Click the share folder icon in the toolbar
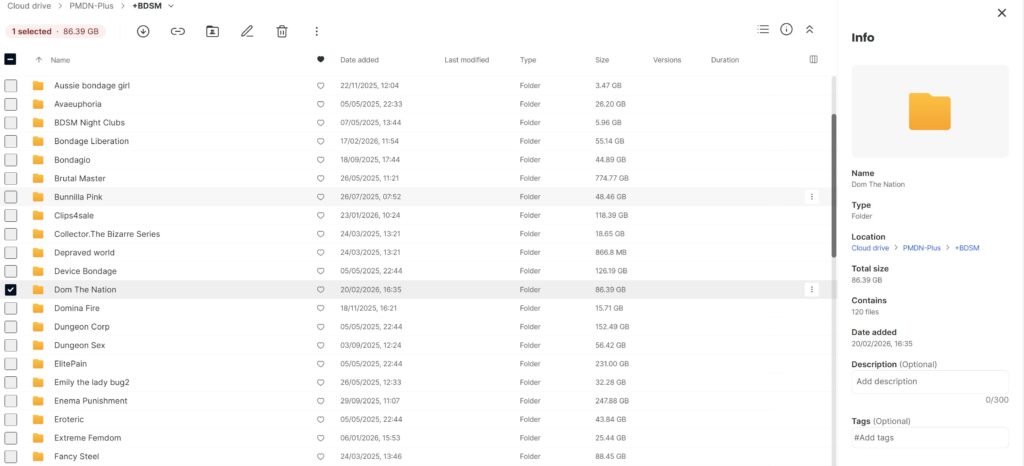The width and height of the screenshot is (1024, 466). click(x=212, y=31)
